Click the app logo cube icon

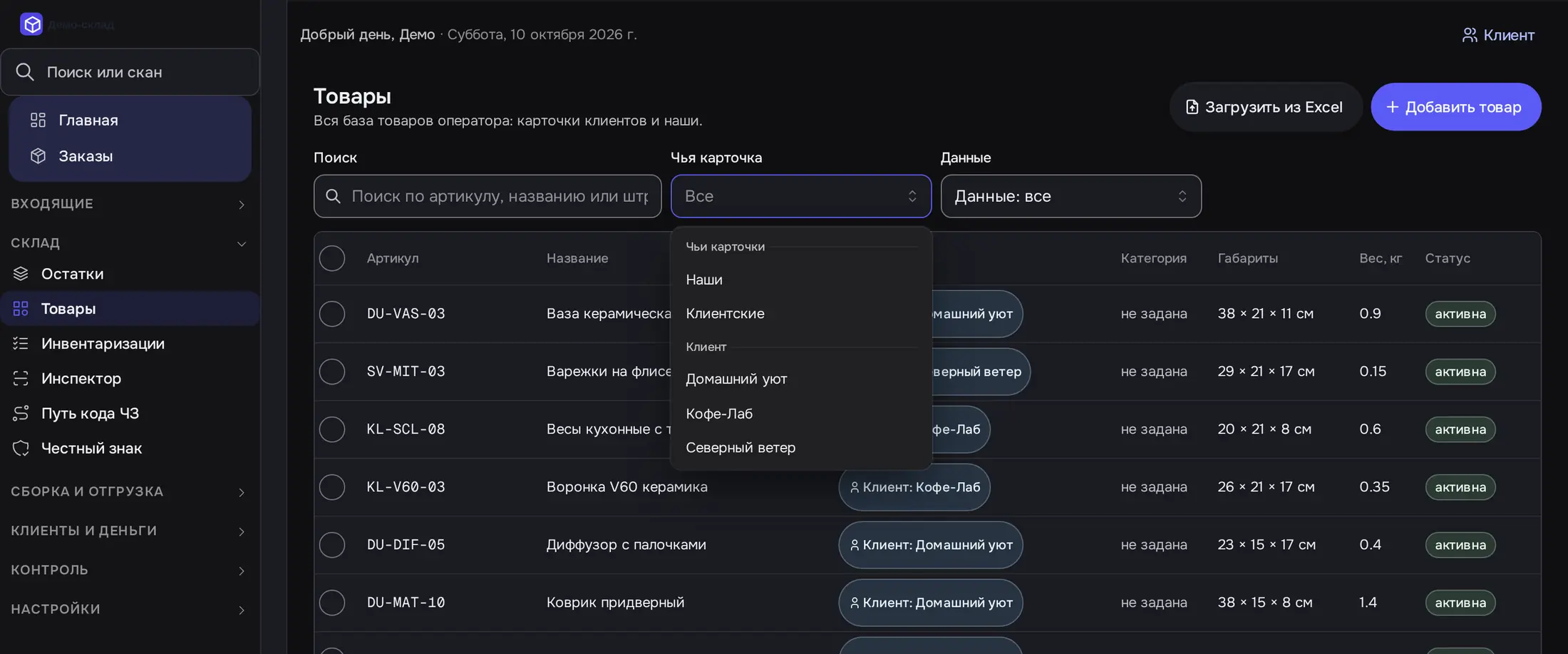31,24
